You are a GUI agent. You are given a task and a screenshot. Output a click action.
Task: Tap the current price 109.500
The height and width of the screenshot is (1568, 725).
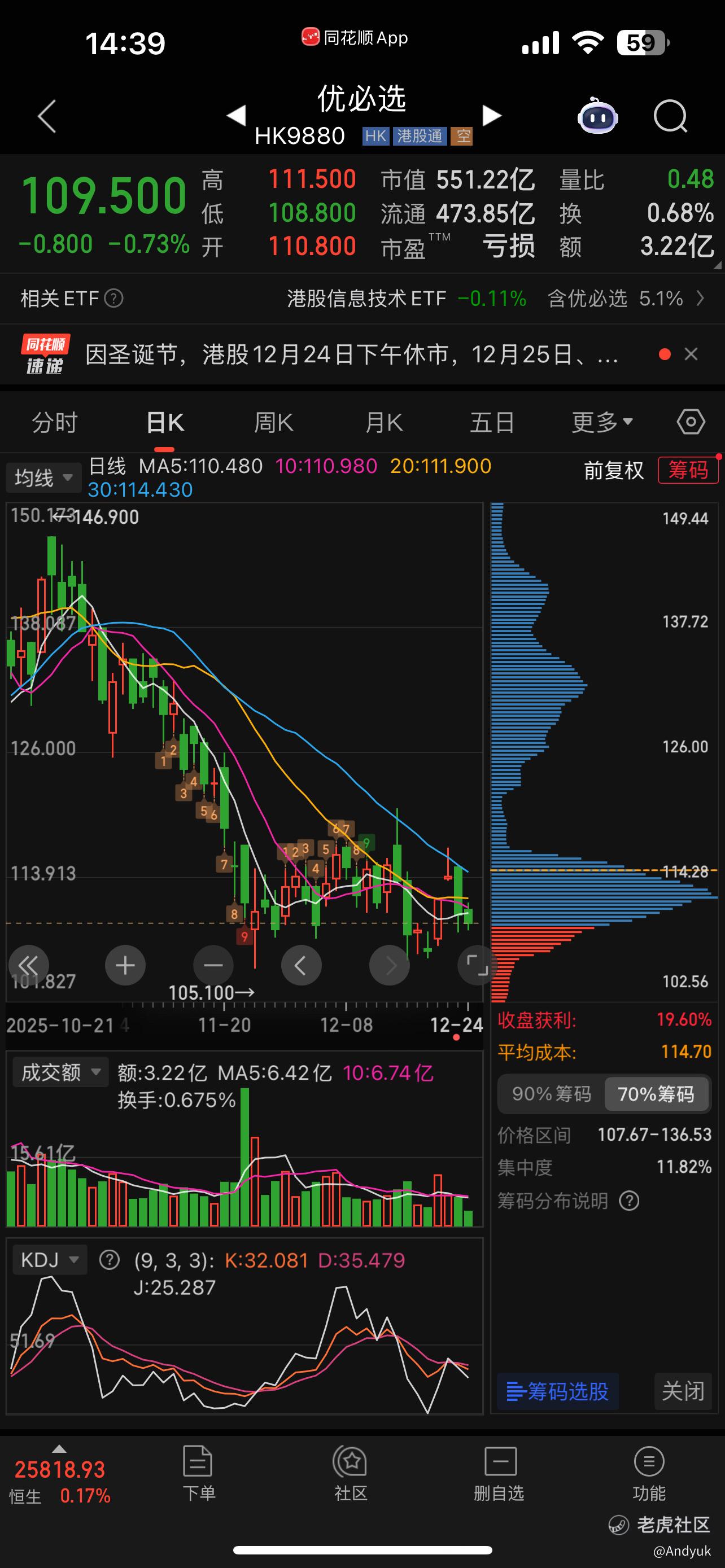[103, 196]
